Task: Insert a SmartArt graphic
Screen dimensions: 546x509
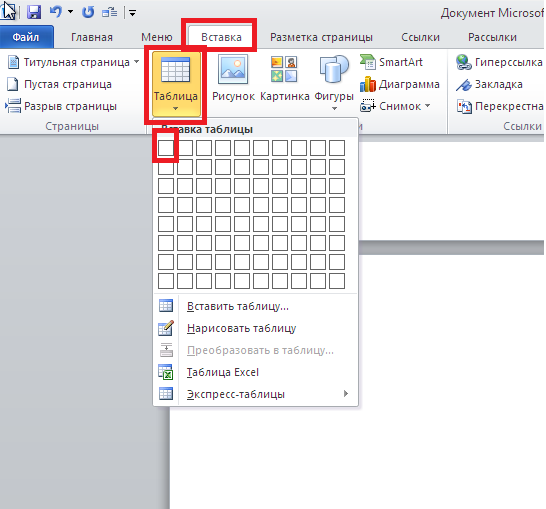Action: (391, 62)
